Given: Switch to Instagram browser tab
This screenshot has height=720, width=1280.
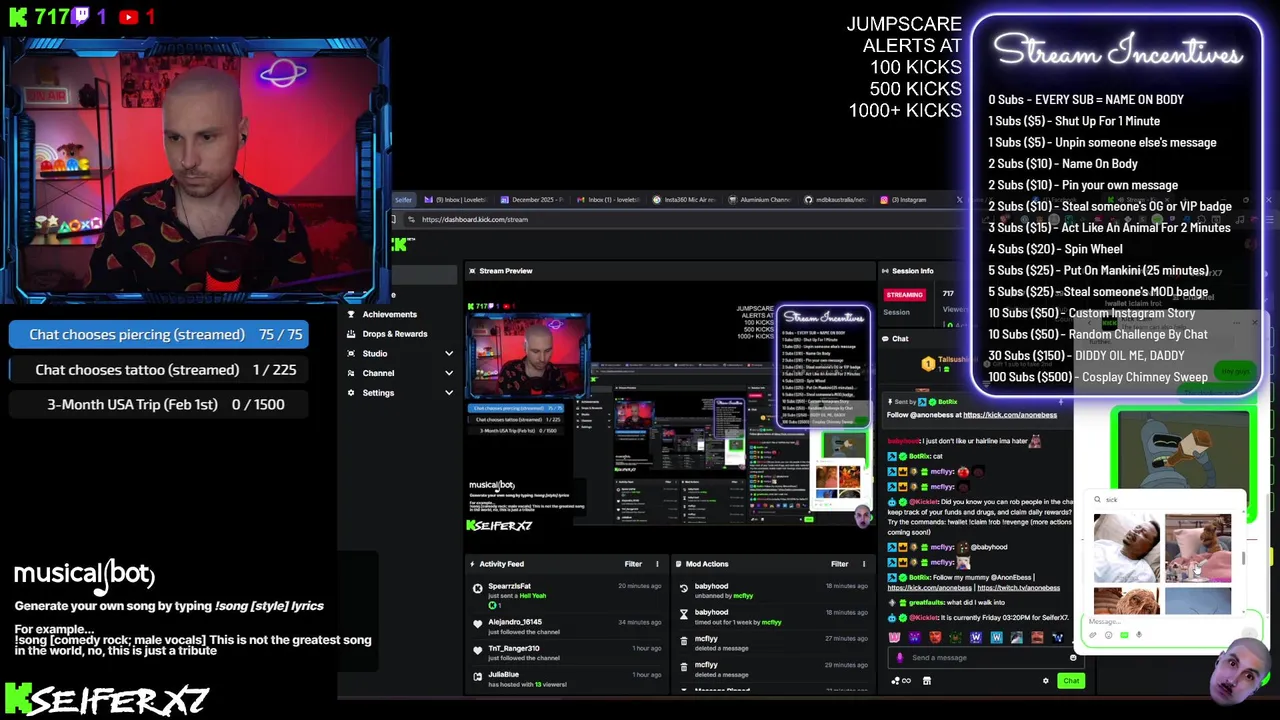Looking at the screenshot, I should pos(909,200).
